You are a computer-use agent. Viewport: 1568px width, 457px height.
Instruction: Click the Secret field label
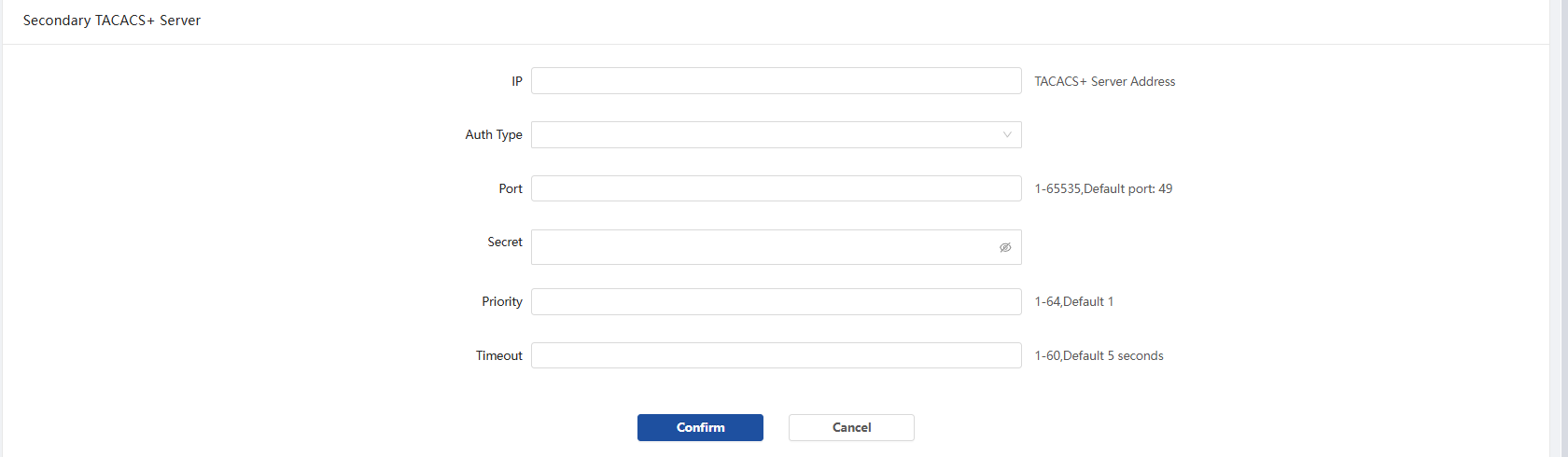(505, 242)
